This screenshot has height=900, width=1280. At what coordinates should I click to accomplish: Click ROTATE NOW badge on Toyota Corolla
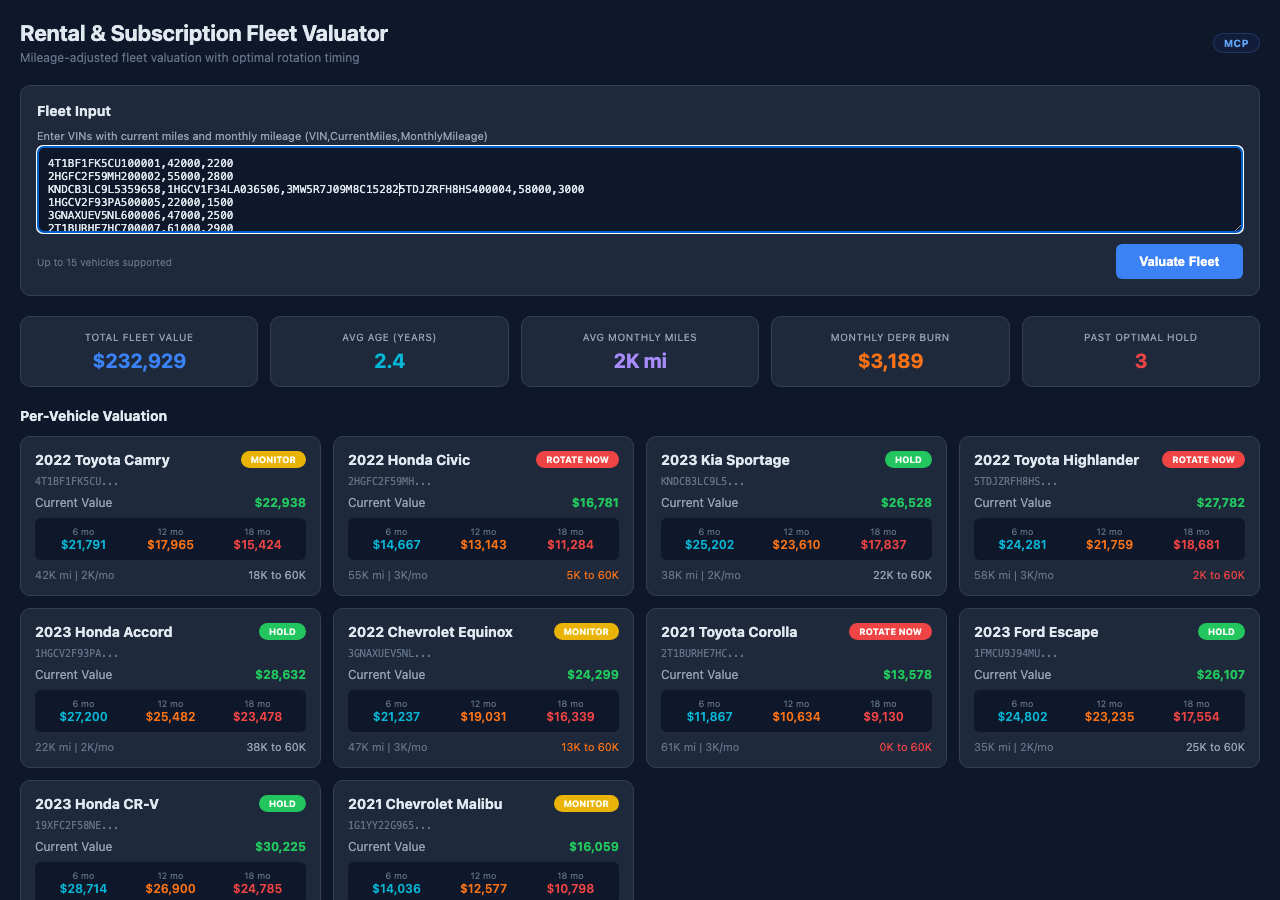(x=890, y=632)
